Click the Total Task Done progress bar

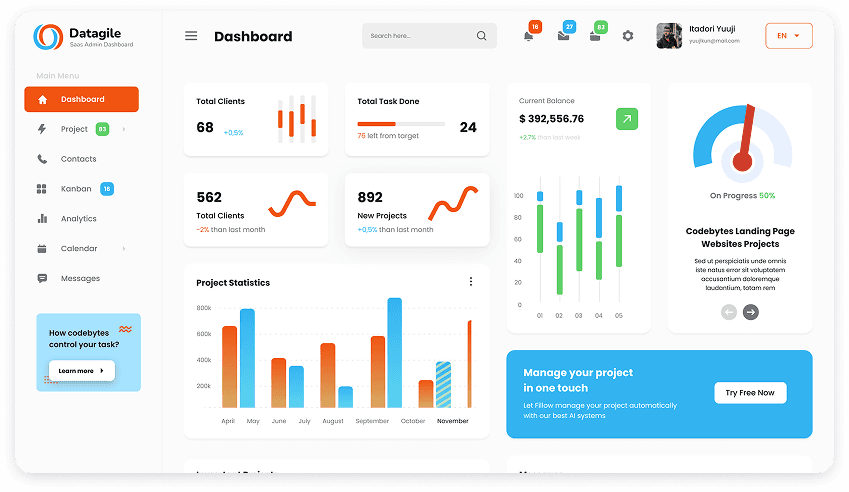[x=401, y=124]
